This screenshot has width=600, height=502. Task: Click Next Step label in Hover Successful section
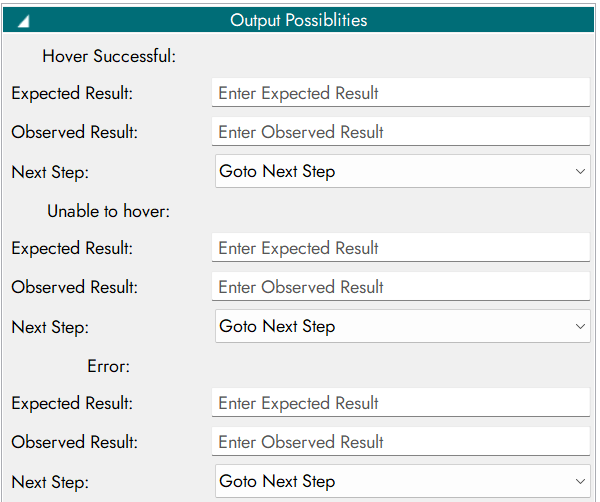click(x=50, y=171)
